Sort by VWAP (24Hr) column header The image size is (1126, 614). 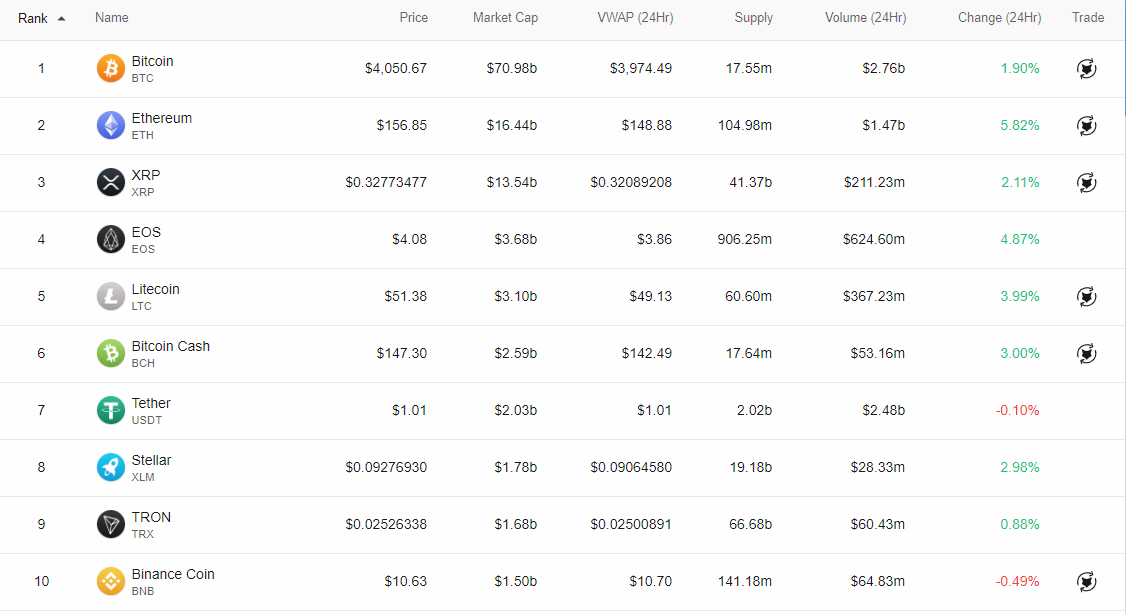(x=636, y=17)
